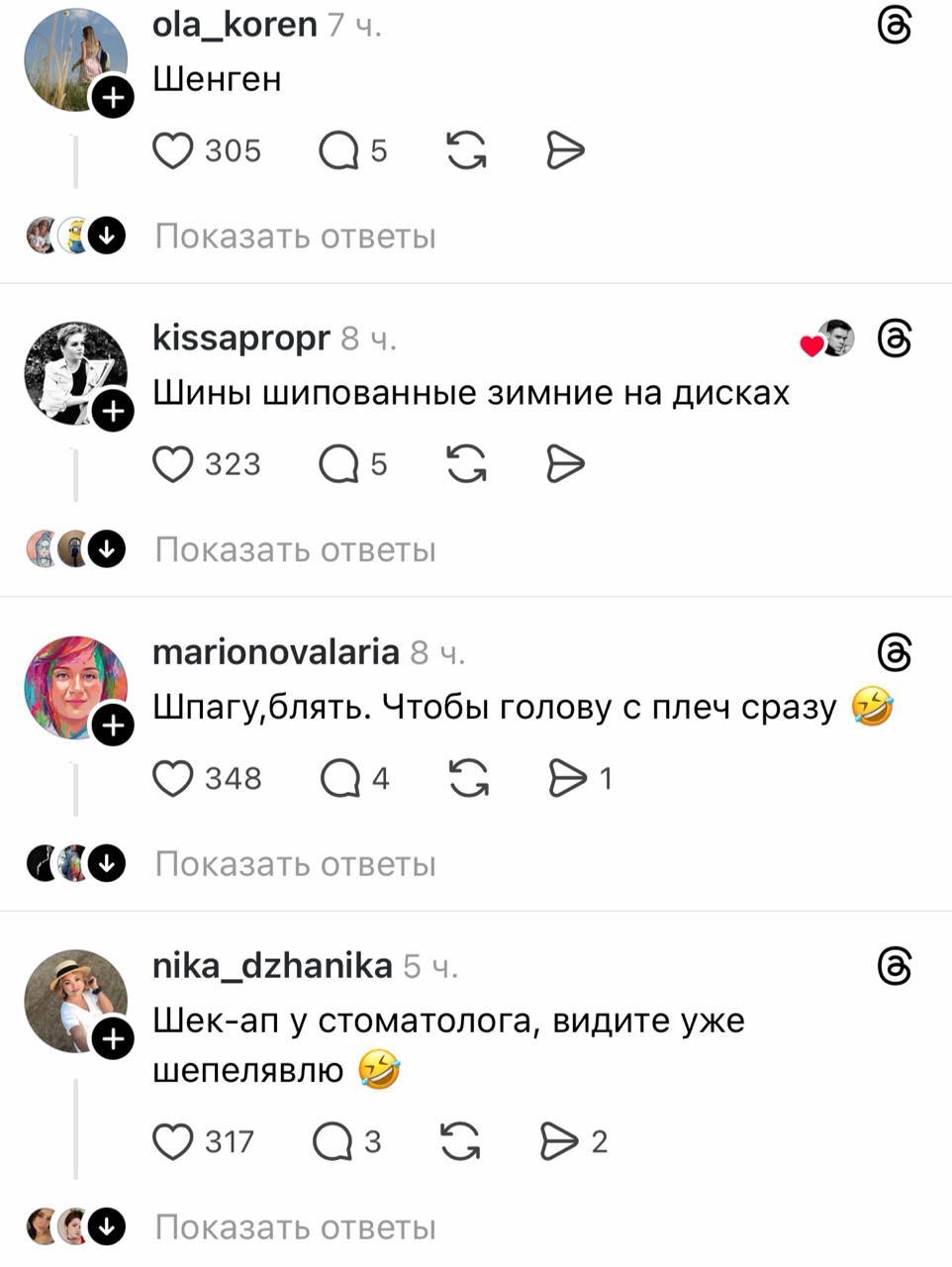Open kissapropr's profile picture
This screenshot has width=952, height=1267.
pos(75,373)
